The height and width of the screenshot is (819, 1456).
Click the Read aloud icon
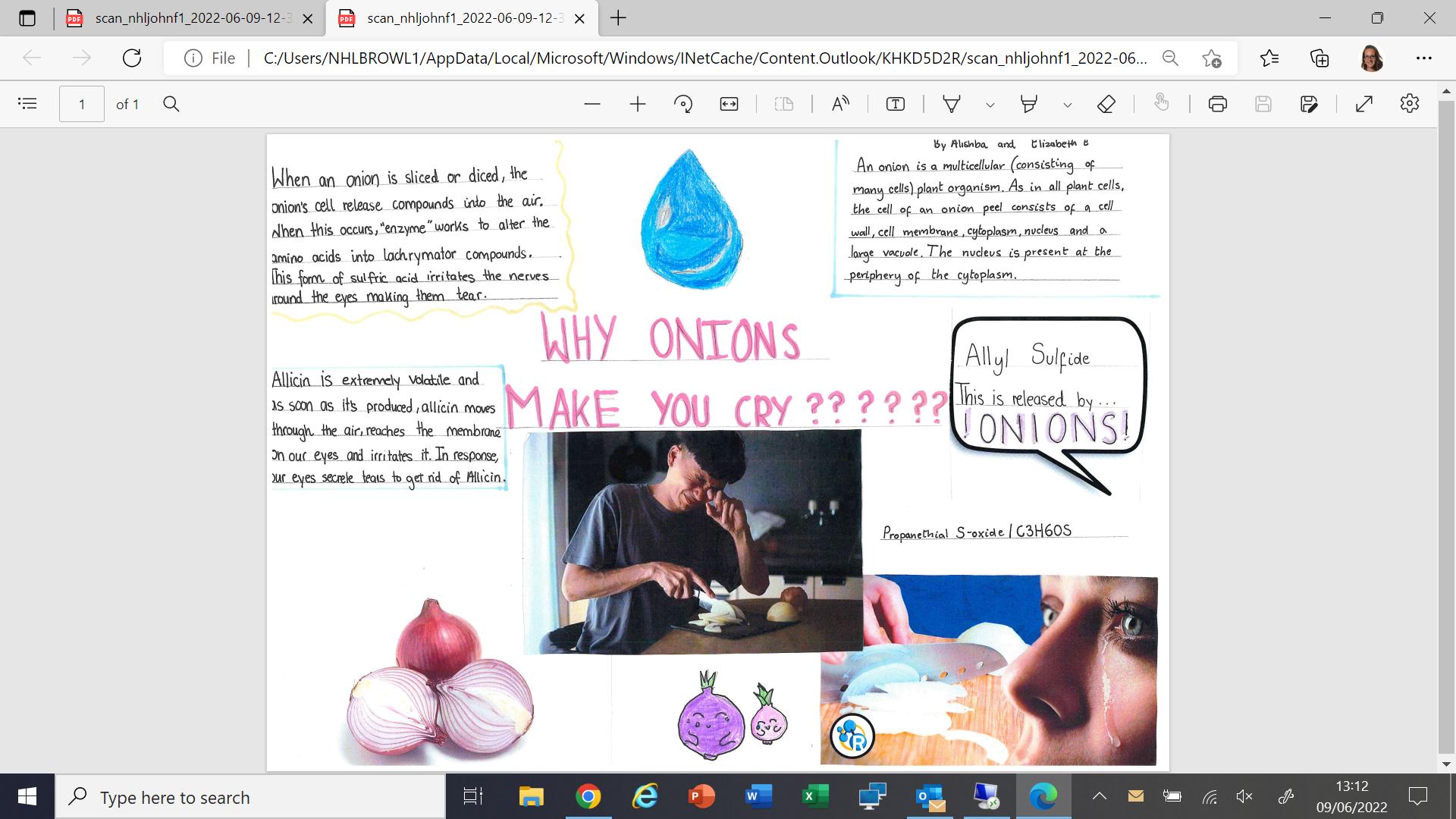tap(840, 104)
